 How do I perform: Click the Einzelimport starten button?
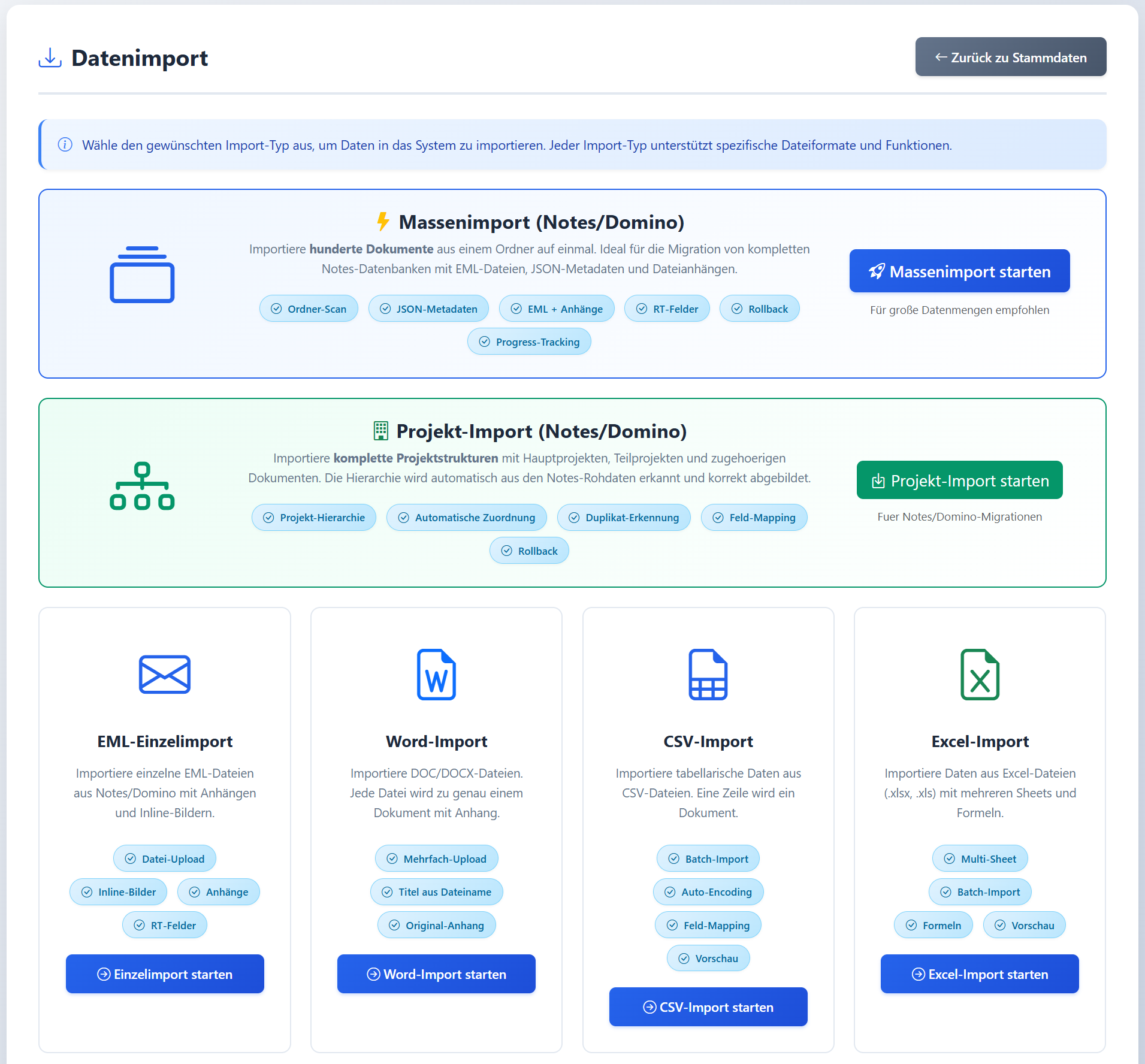pyautogui.click(x=164, y=974)
